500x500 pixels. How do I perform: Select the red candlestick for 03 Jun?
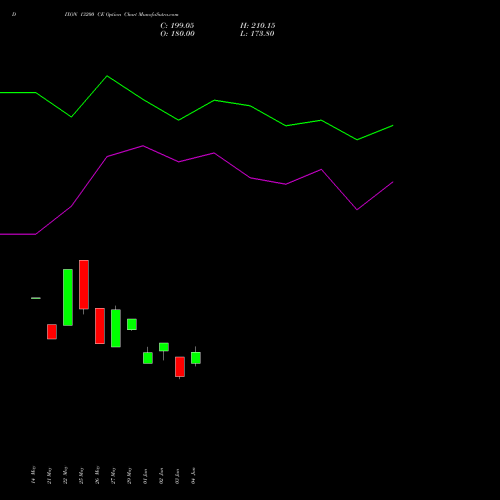click(180, 367)
